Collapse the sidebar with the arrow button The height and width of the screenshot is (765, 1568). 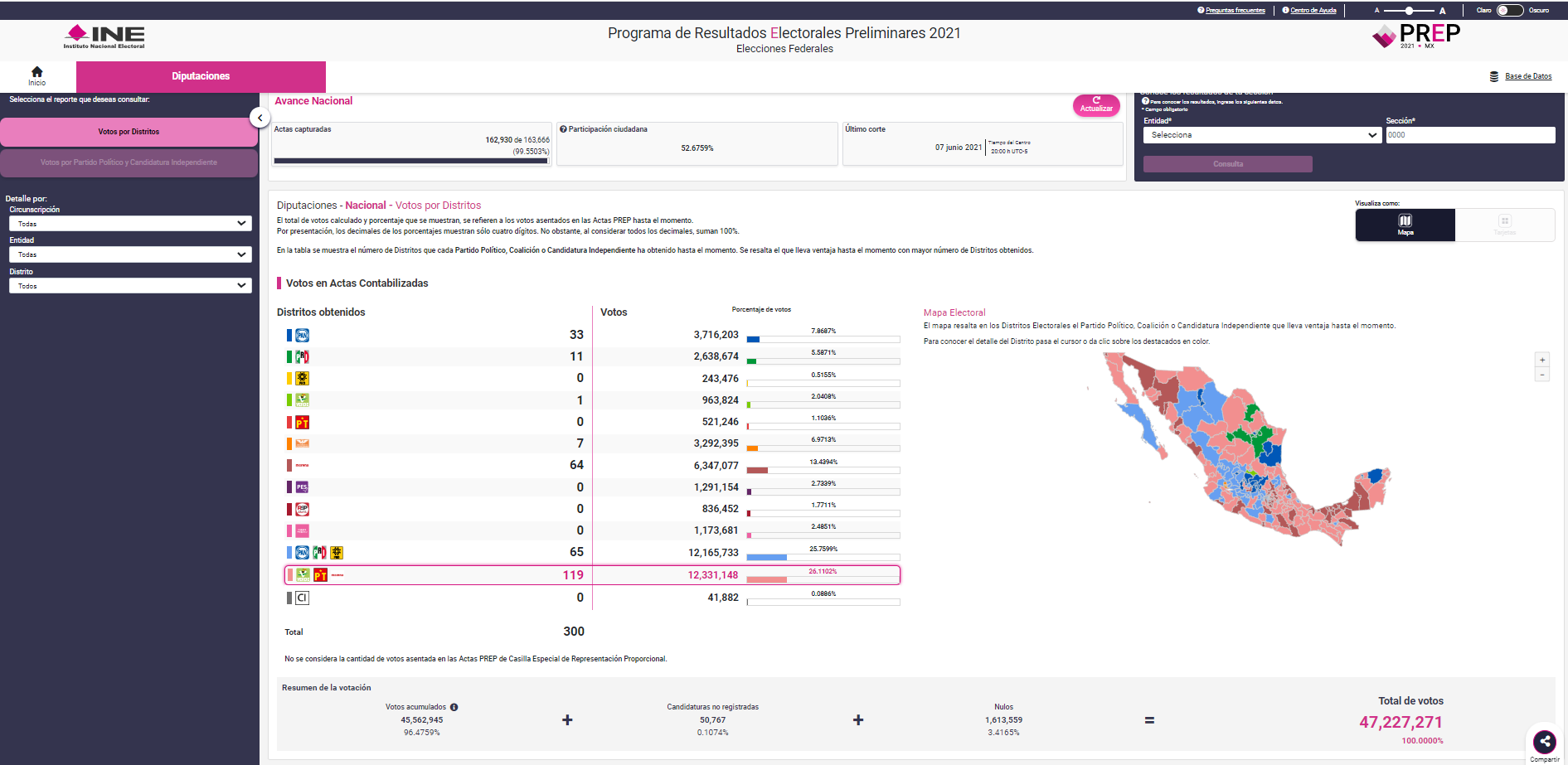260,118
